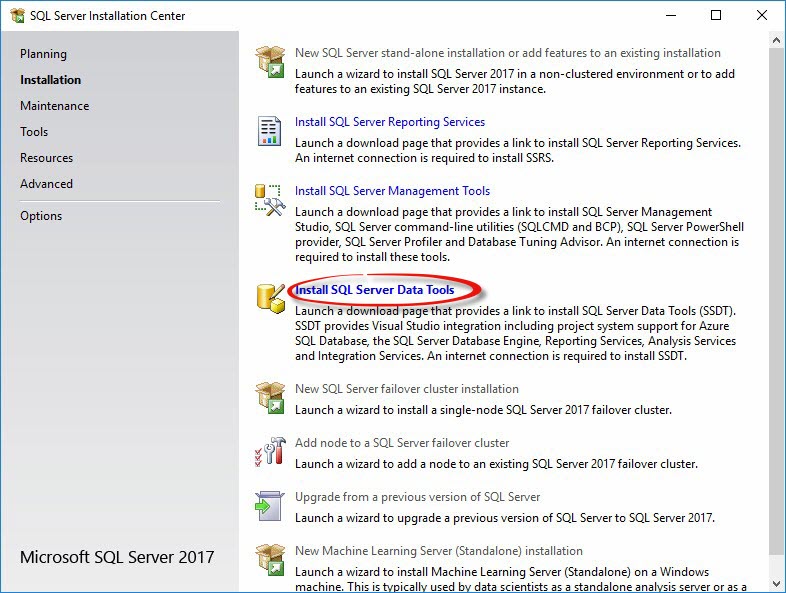Click the SQL Server Installation Center title icon
786x593 pixels.
click(x=18, y=16)
